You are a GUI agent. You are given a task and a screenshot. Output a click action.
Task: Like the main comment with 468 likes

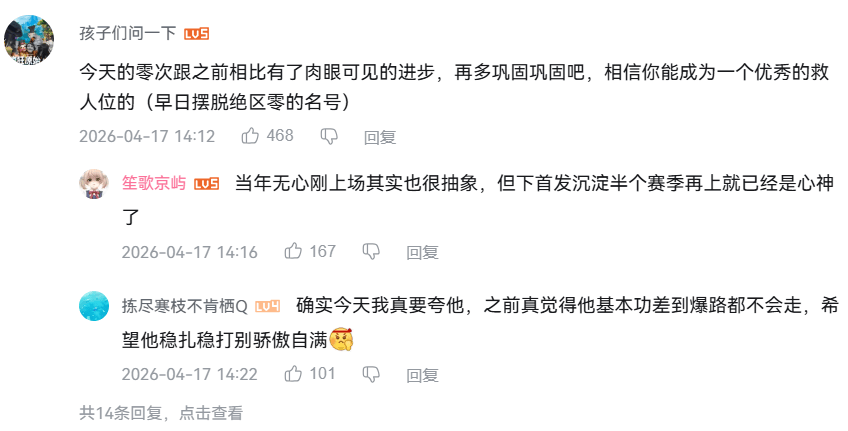(250, 136)
